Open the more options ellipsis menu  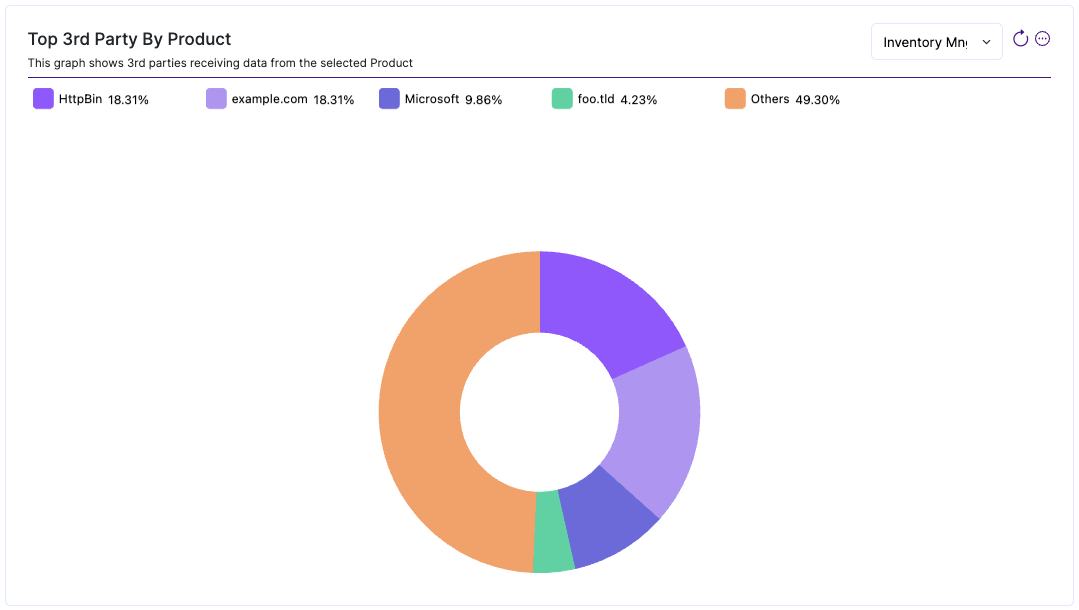tap(1043, 39)
